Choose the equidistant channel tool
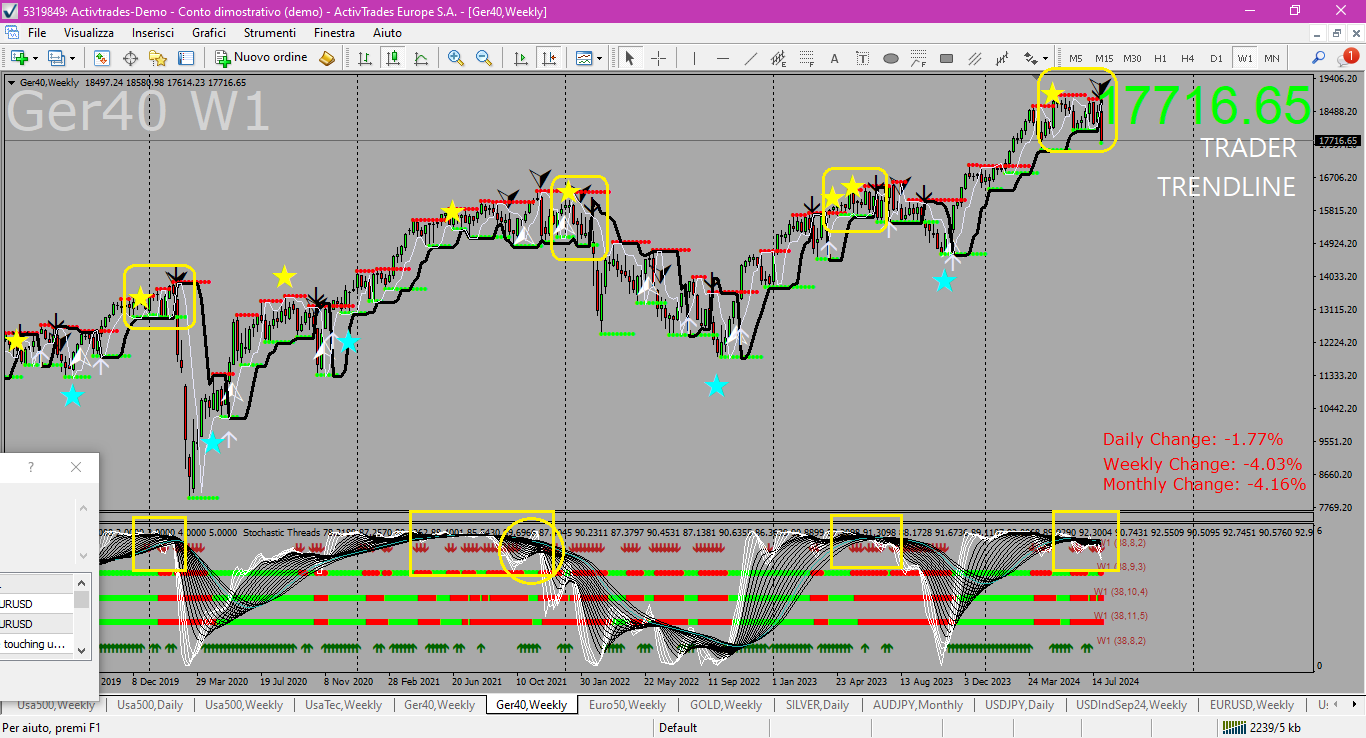 click(x=779, y=58)
